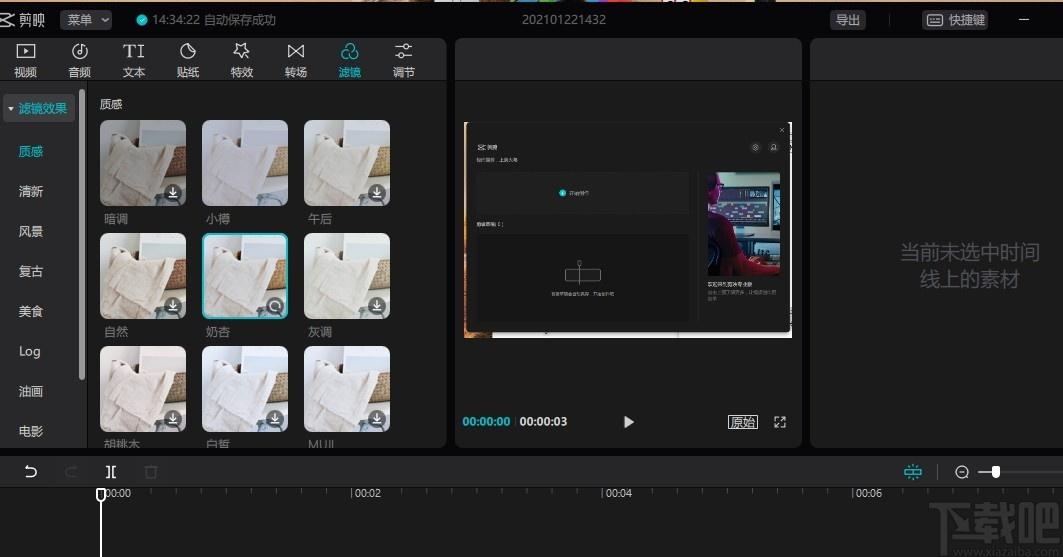1063x557 pixels.
Task: Toggle the 原始 ratio button
Action: tap(743, 422)
